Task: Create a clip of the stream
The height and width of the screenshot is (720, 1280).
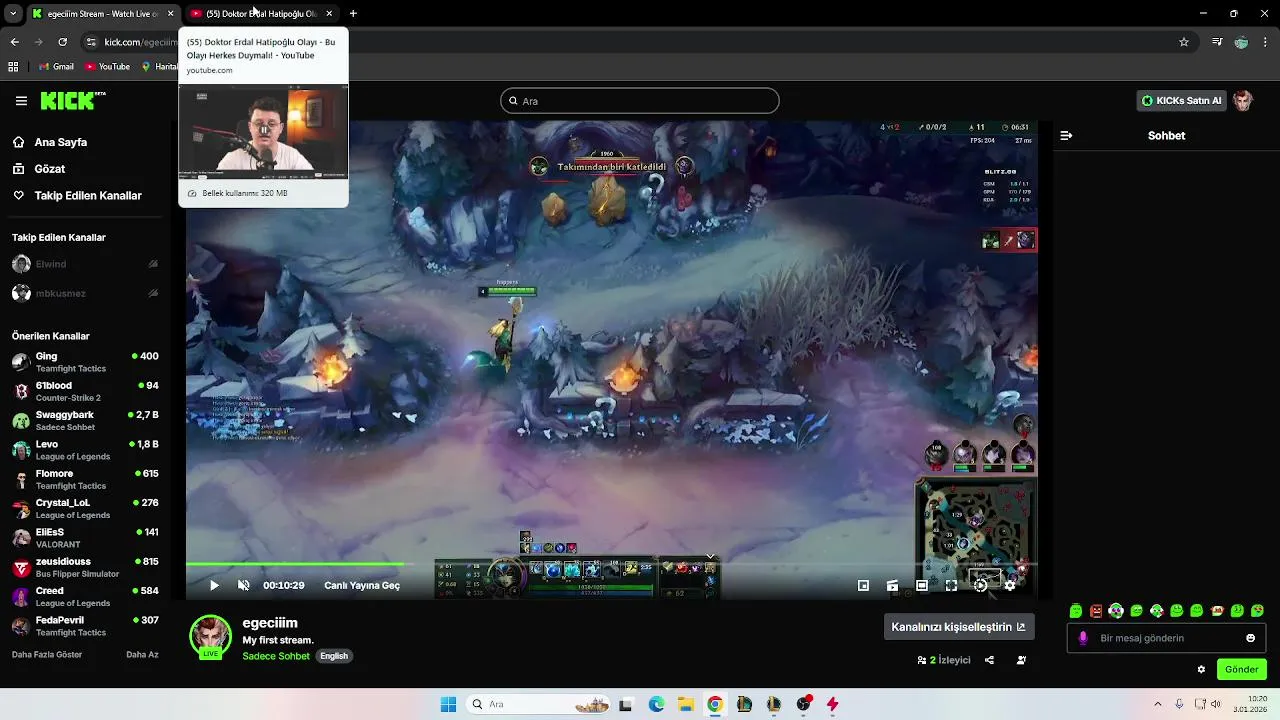Action: click(x=892, y=586)
